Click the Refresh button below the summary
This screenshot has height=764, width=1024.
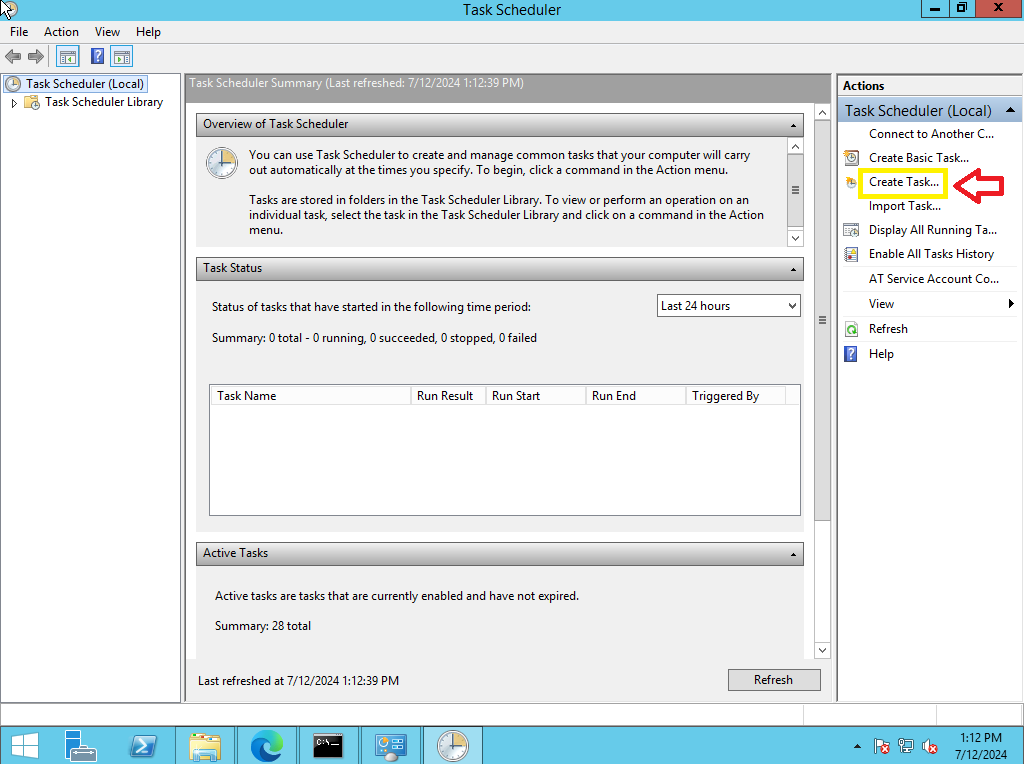[x=774, y=680]
